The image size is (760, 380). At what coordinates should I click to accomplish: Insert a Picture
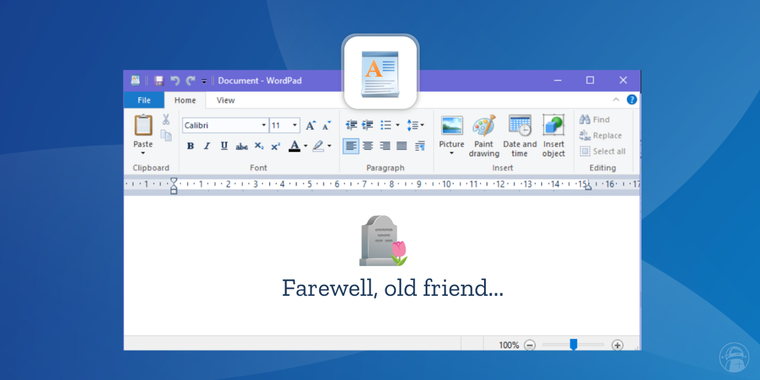click(x=452, y=131)
